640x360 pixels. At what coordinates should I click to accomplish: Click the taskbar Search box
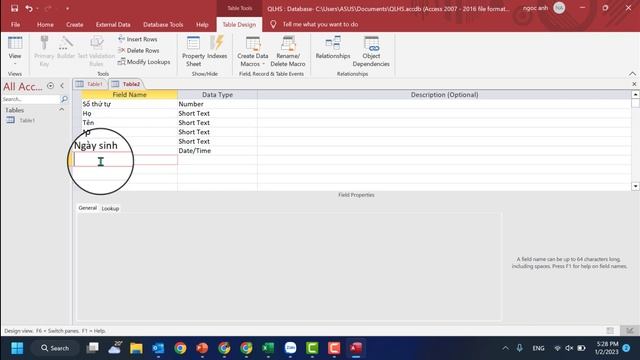coord(55,348)
